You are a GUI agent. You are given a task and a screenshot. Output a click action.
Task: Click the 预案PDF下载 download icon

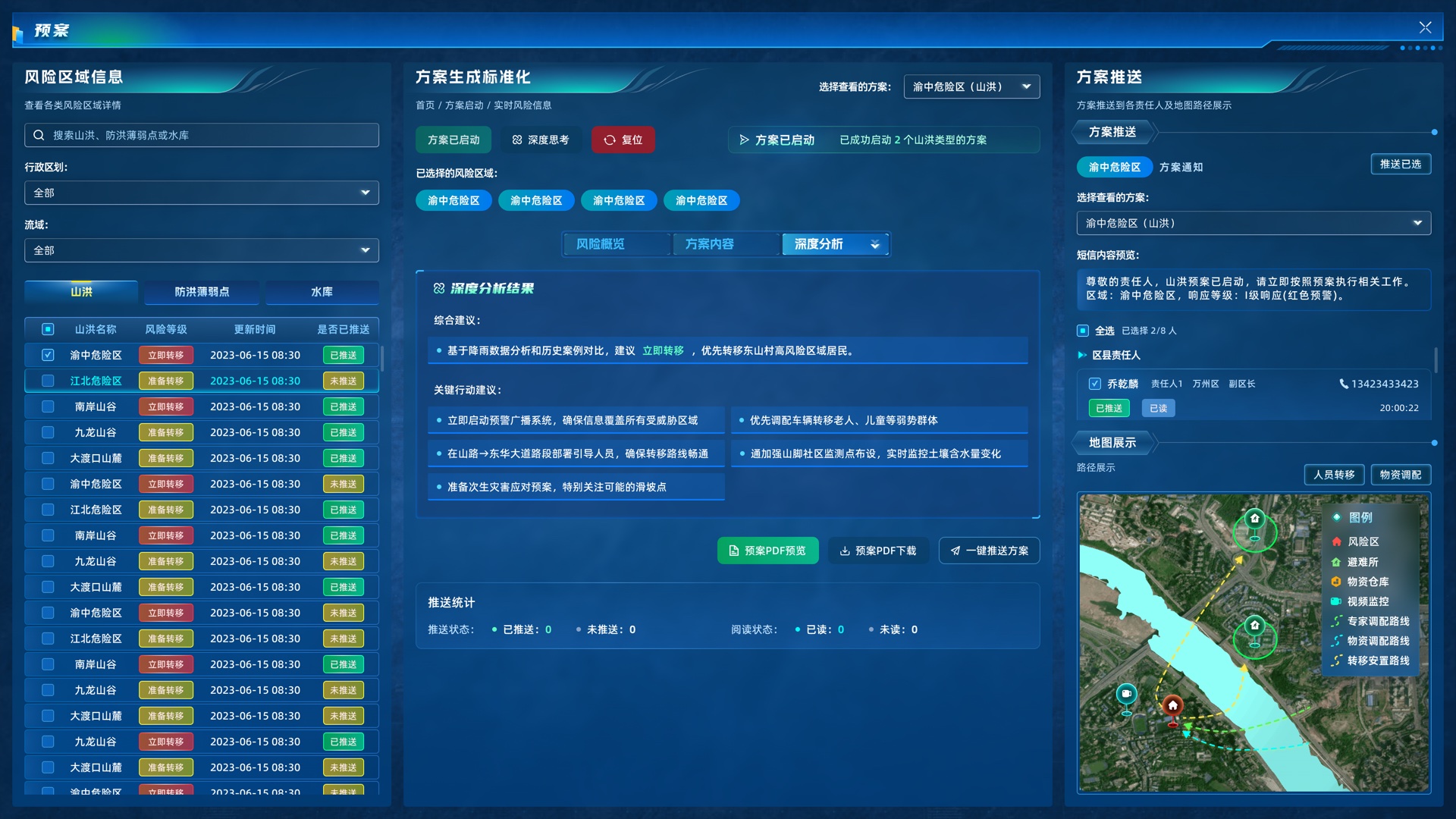tap(845, 551)
